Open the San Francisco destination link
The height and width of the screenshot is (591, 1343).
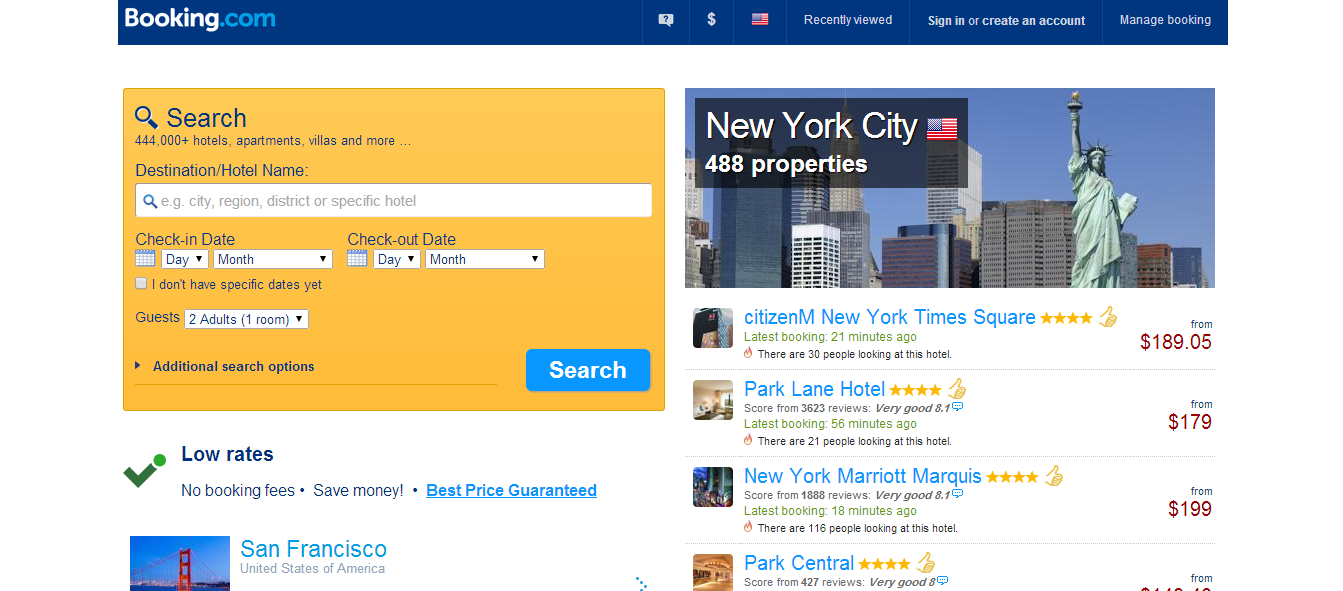(313, 549)
